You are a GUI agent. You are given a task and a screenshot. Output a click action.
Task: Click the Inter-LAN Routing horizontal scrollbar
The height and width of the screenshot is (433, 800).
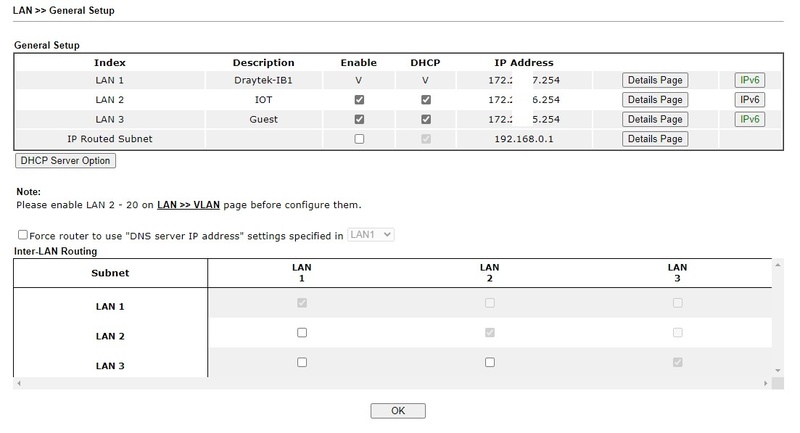click(390, 382)
